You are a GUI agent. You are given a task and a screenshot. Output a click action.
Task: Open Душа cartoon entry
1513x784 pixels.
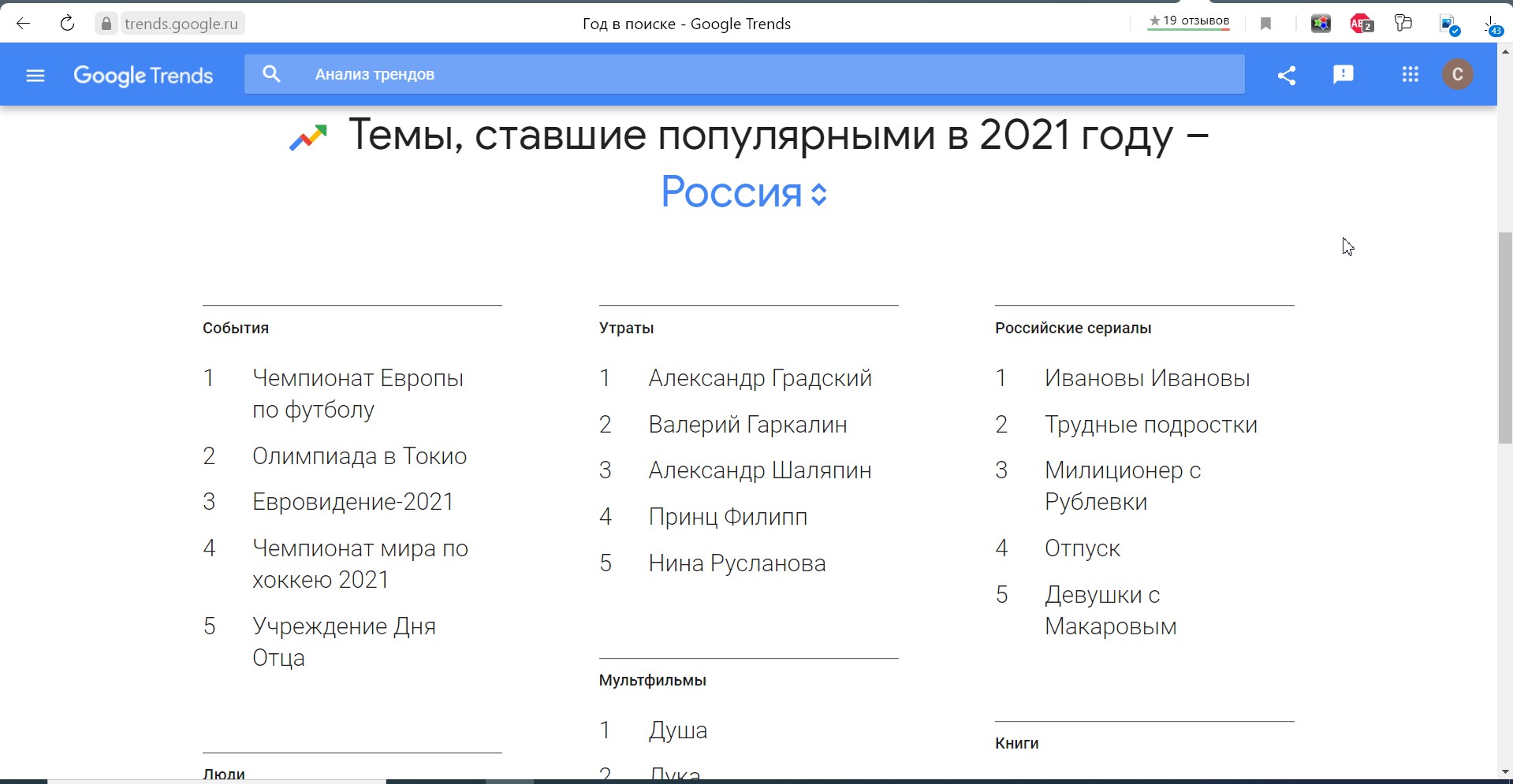678,730
